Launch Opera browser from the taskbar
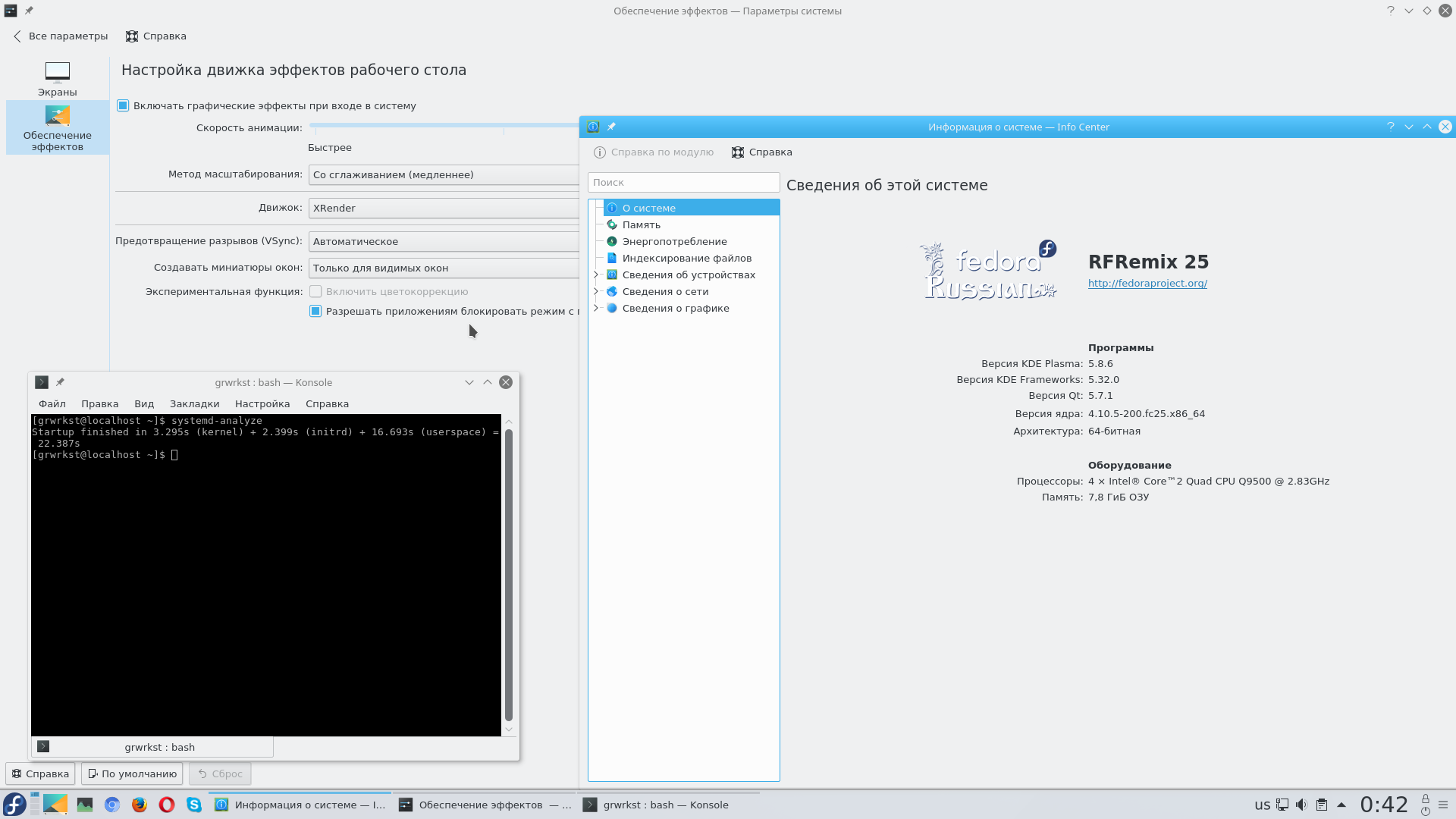This screenshot has height=819, width=1456. point(166,805)
